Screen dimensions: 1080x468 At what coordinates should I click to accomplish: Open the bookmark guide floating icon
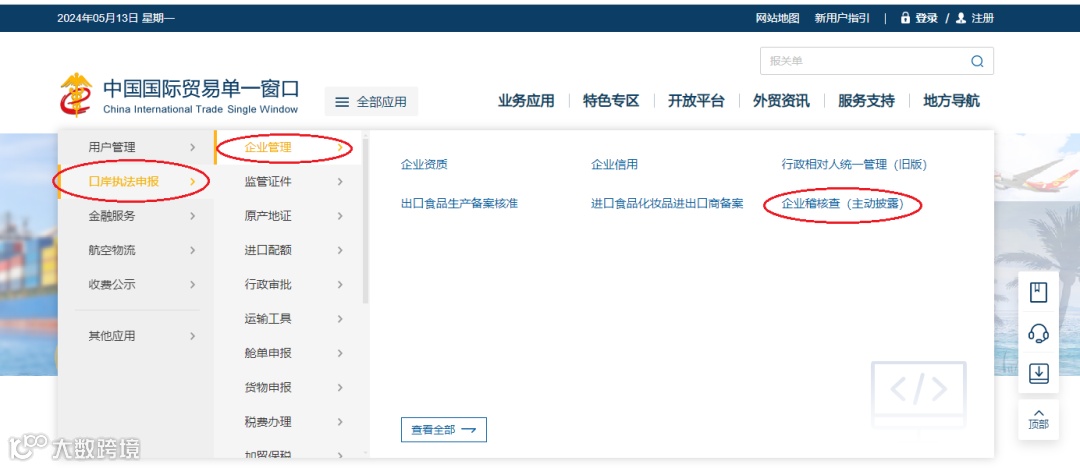(x=1038, y=292)
